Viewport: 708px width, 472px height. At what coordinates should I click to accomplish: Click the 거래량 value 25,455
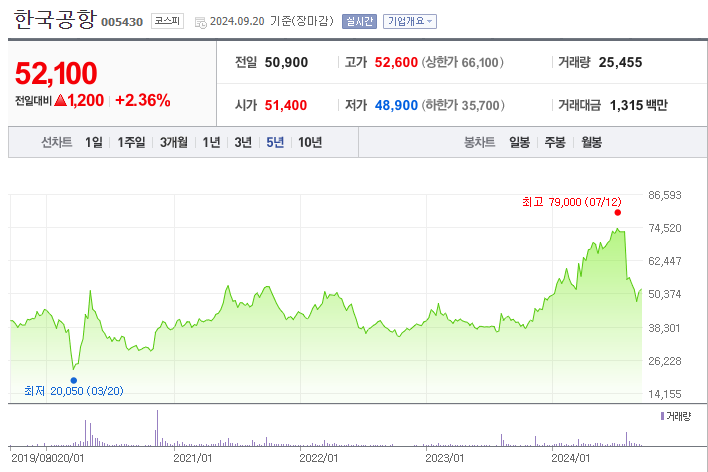coord(620,62)
